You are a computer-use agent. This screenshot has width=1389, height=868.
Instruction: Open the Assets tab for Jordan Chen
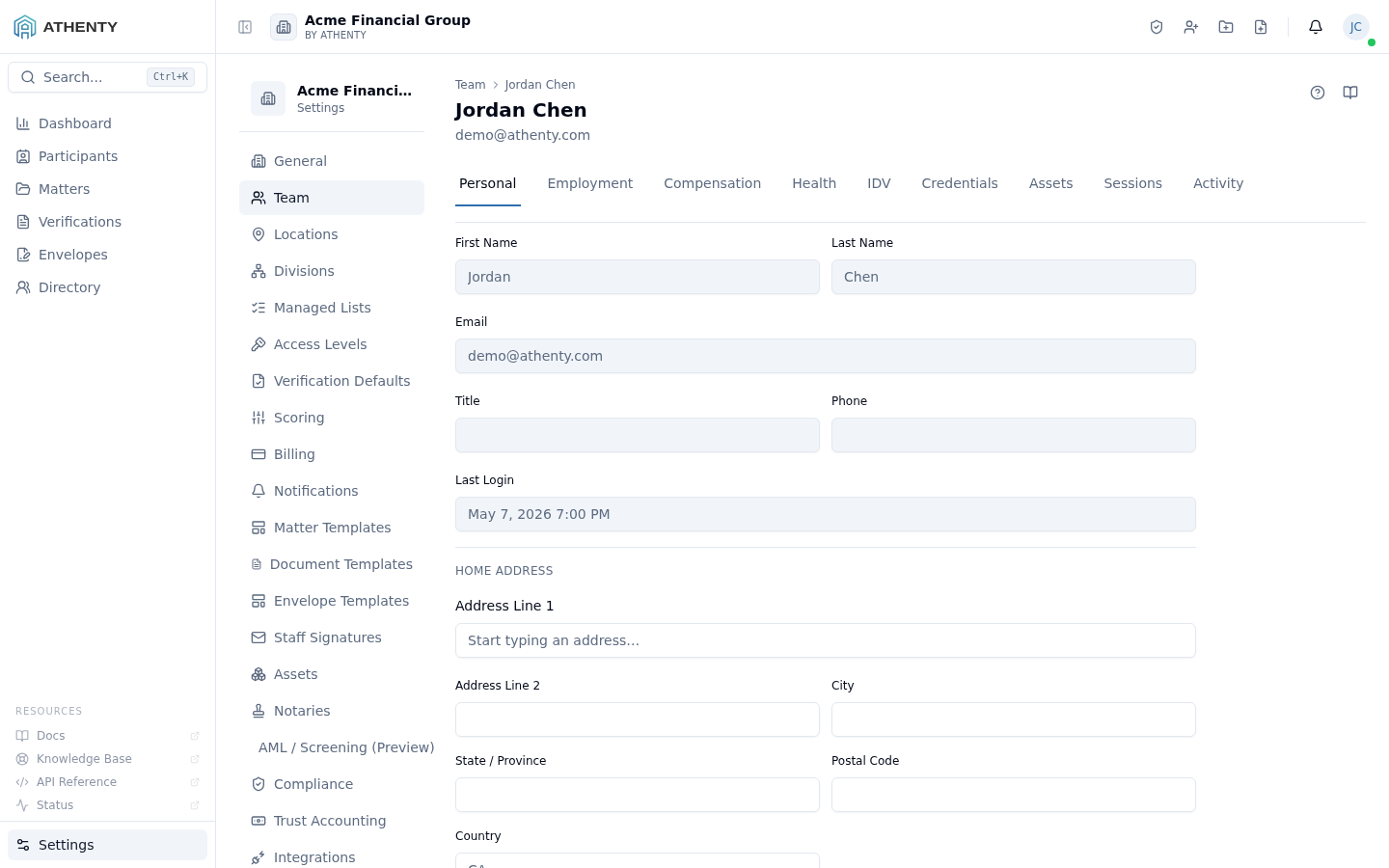pyautogui.click(x=1051, y=183)
